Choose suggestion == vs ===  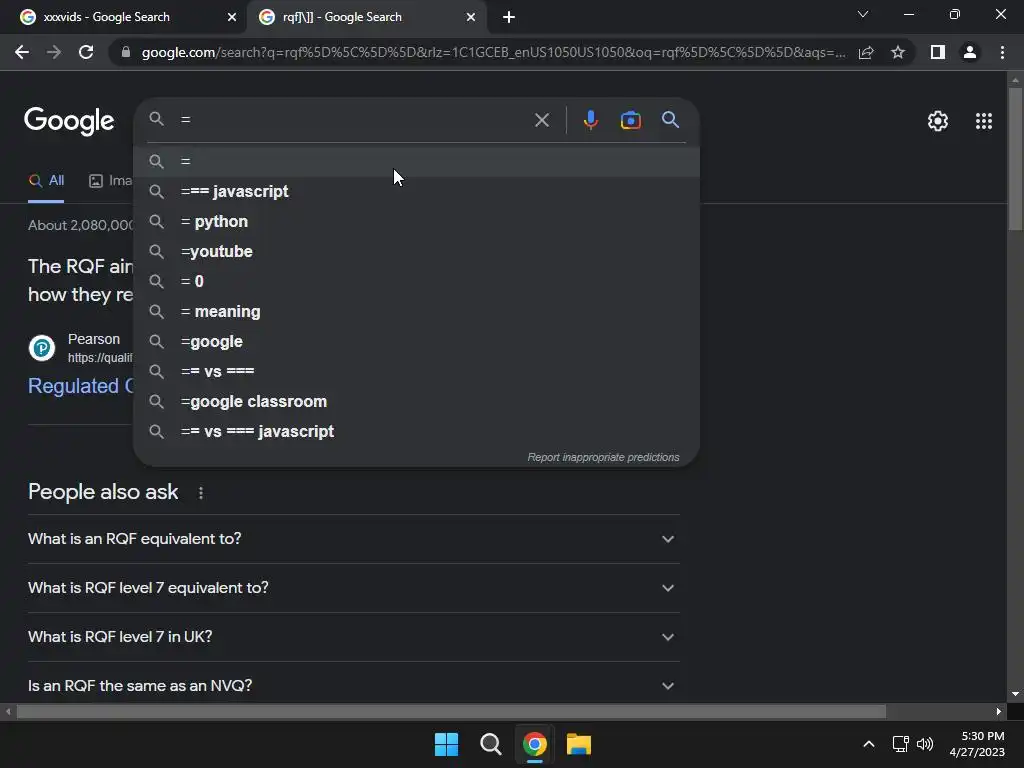pyautogui.click(x=416, y=372)
